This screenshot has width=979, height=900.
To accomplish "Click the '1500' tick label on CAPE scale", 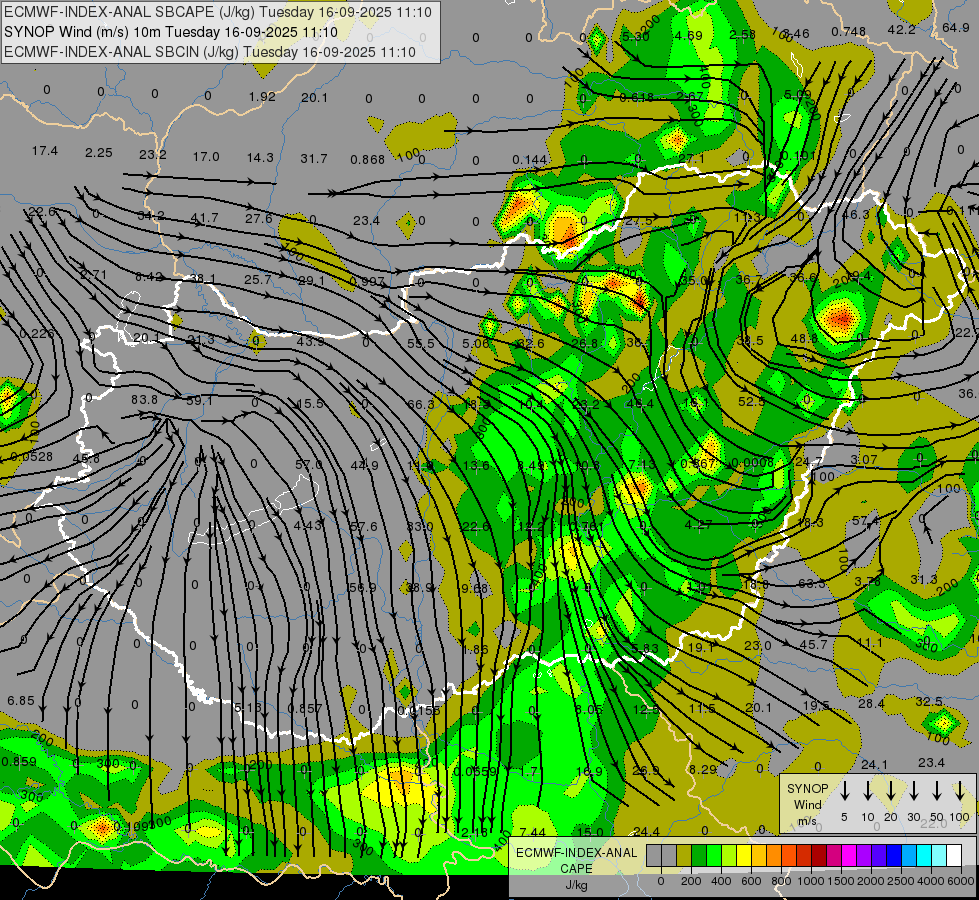I will point(841,881).
